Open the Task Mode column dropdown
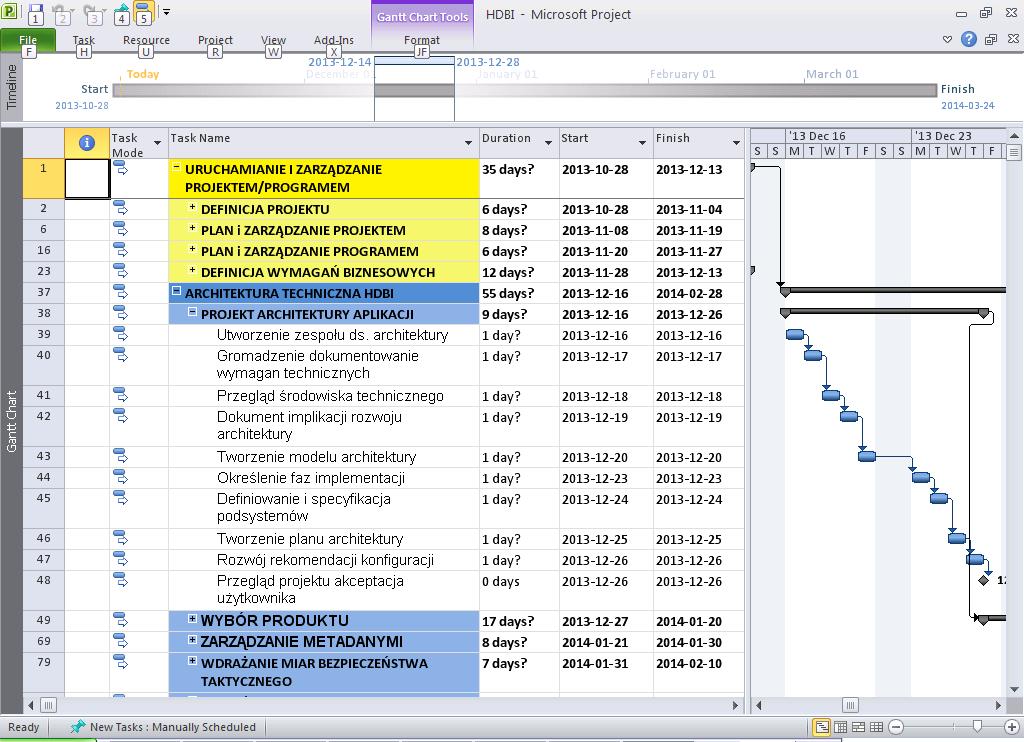Image resolution: width=1024 pixels, height=742 pixels. tap(157, 142)
